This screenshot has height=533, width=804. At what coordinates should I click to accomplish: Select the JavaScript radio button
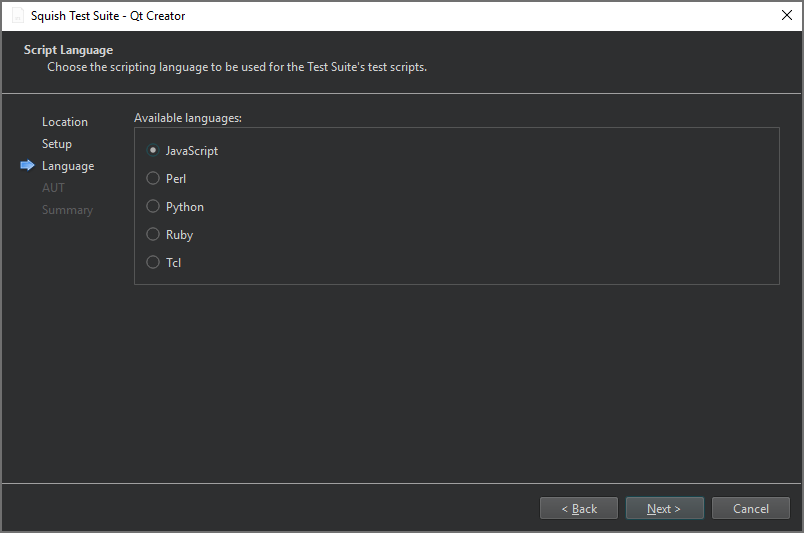153,151
